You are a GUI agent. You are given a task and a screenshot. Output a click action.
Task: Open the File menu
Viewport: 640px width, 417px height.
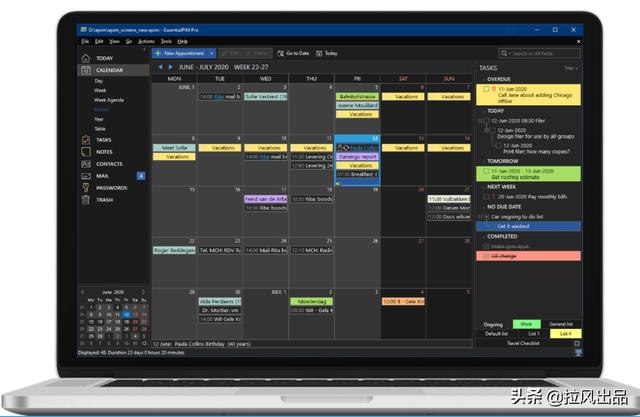(85, 41)
